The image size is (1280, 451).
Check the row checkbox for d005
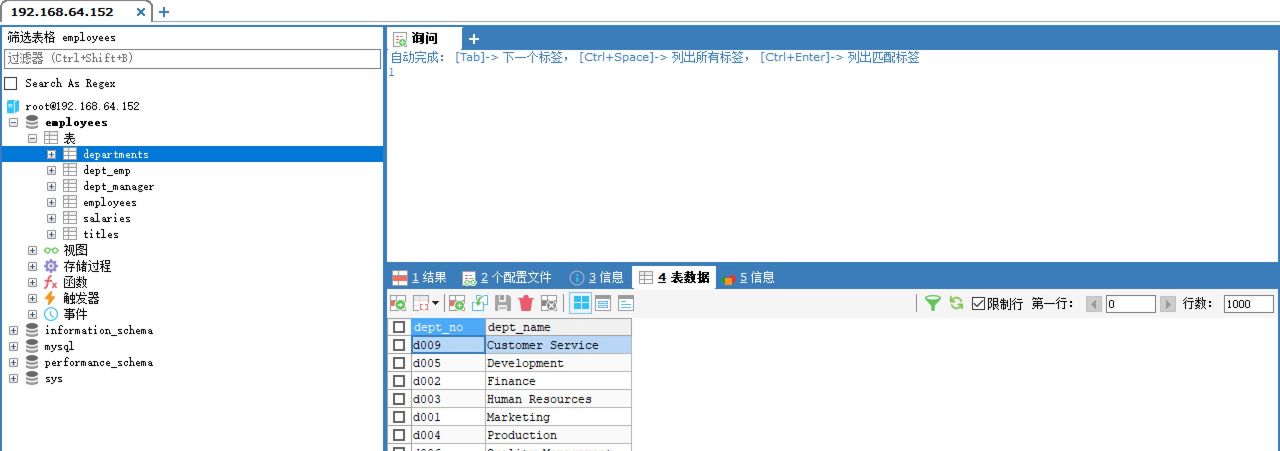[x=399, y=363]
